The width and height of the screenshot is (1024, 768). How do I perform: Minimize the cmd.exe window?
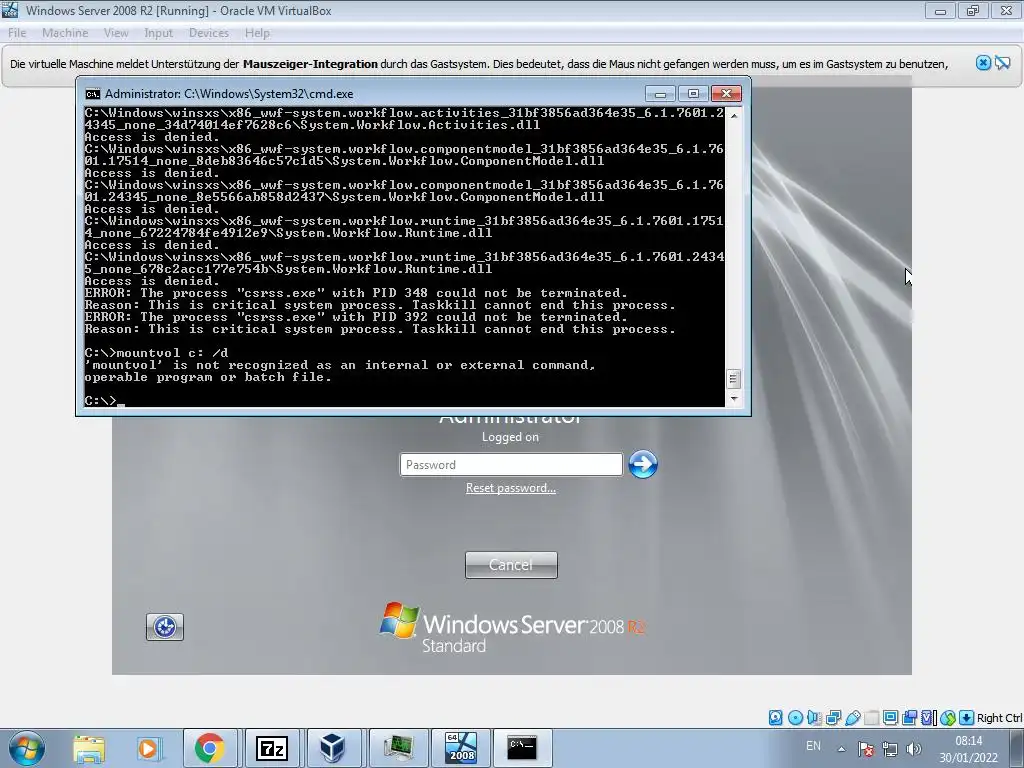660,94
